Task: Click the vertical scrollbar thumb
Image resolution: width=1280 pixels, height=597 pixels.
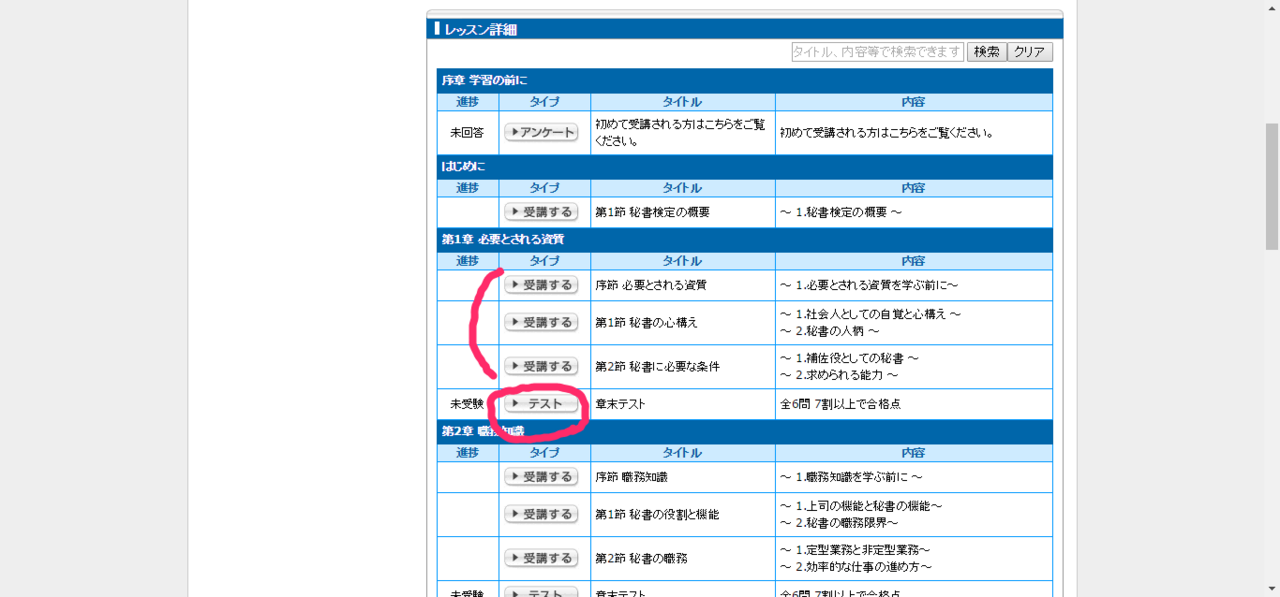Action: pos(1271,185)
